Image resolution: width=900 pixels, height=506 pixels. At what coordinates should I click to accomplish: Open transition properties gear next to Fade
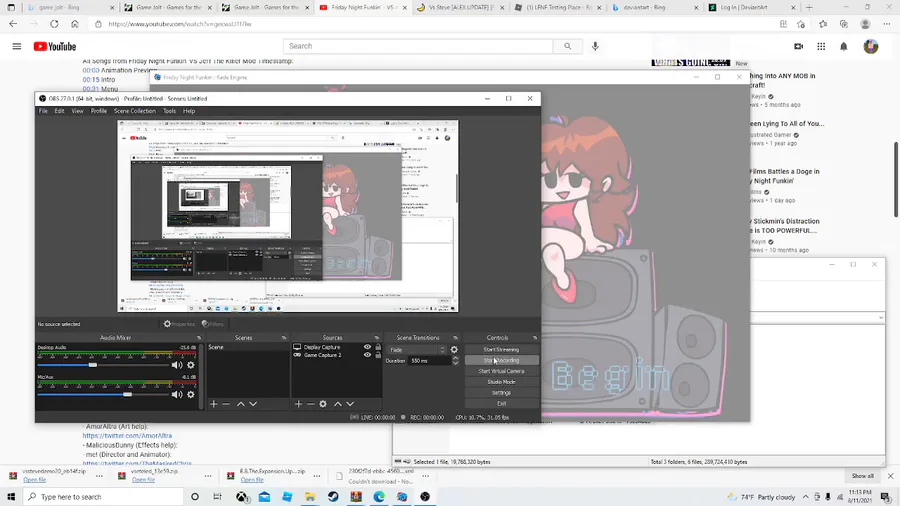pos(454,349)
